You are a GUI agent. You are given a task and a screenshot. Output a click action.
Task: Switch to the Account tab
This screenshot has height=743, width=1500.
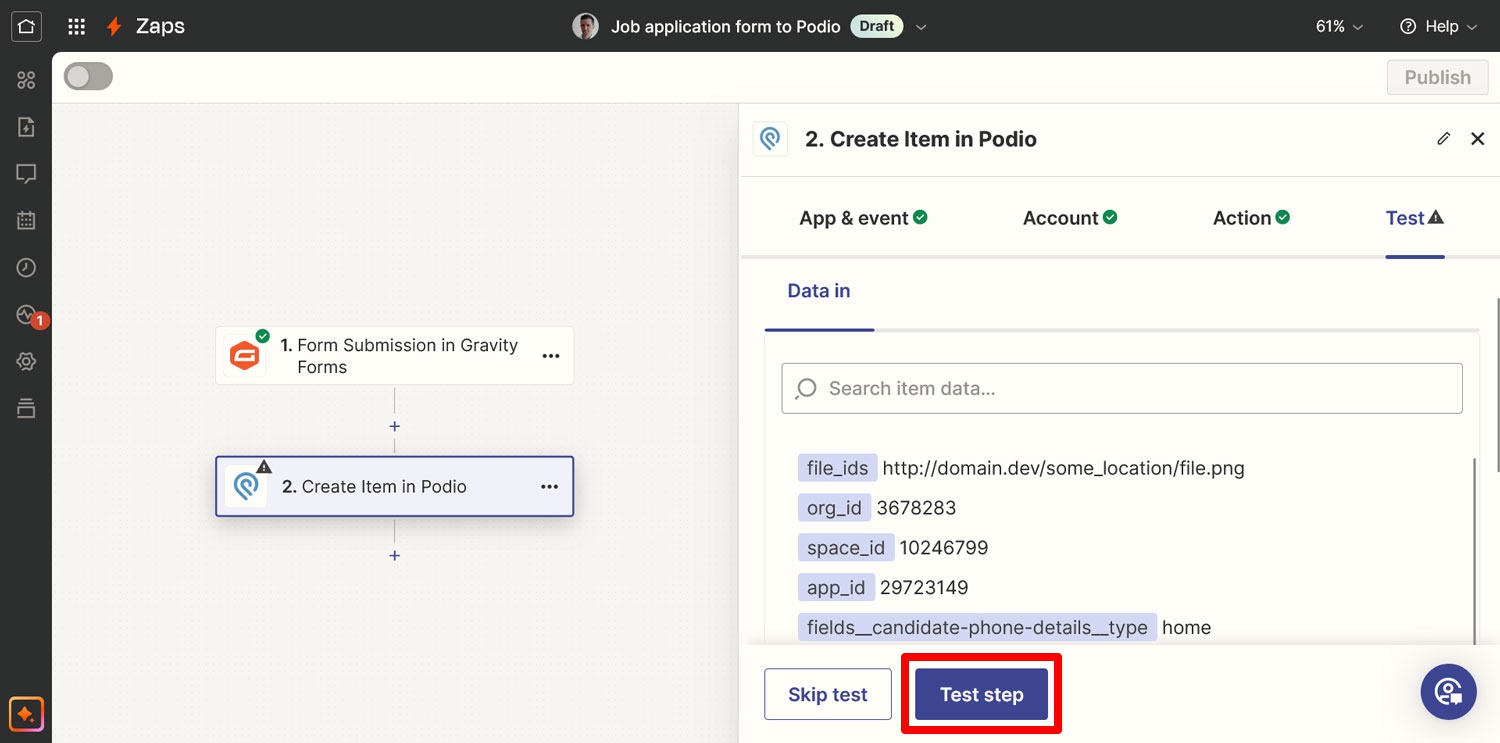click(1070, 218)
